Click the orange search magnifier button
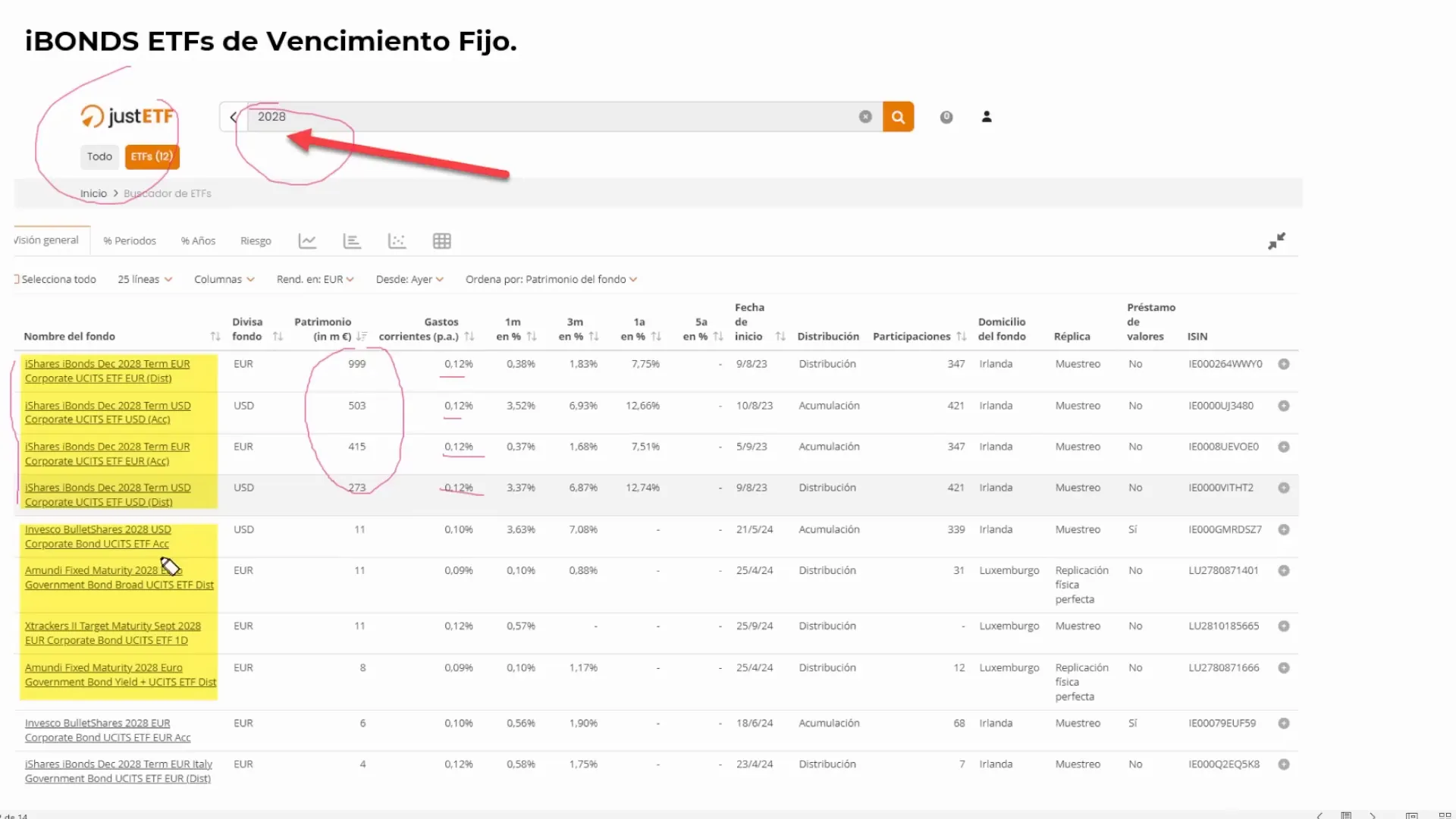This screenshot has width=1456, height=819. pyautogui.click(x=898, y=117)
